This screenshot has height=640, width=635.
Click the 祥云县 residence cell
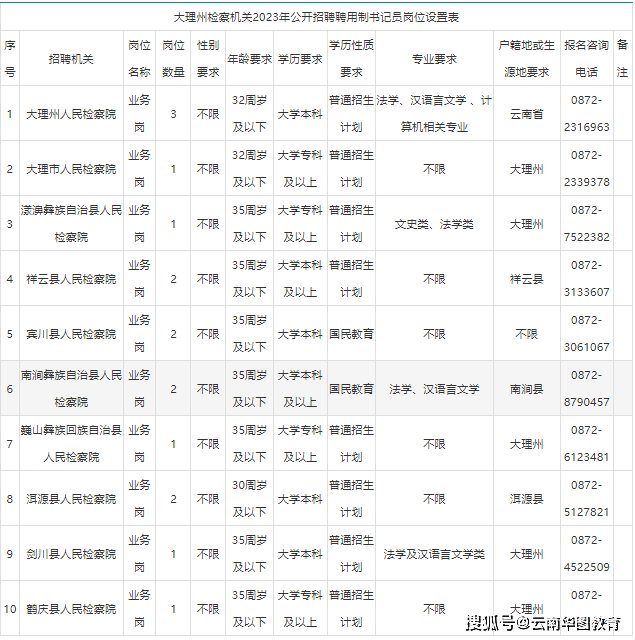tap(526, 279)
